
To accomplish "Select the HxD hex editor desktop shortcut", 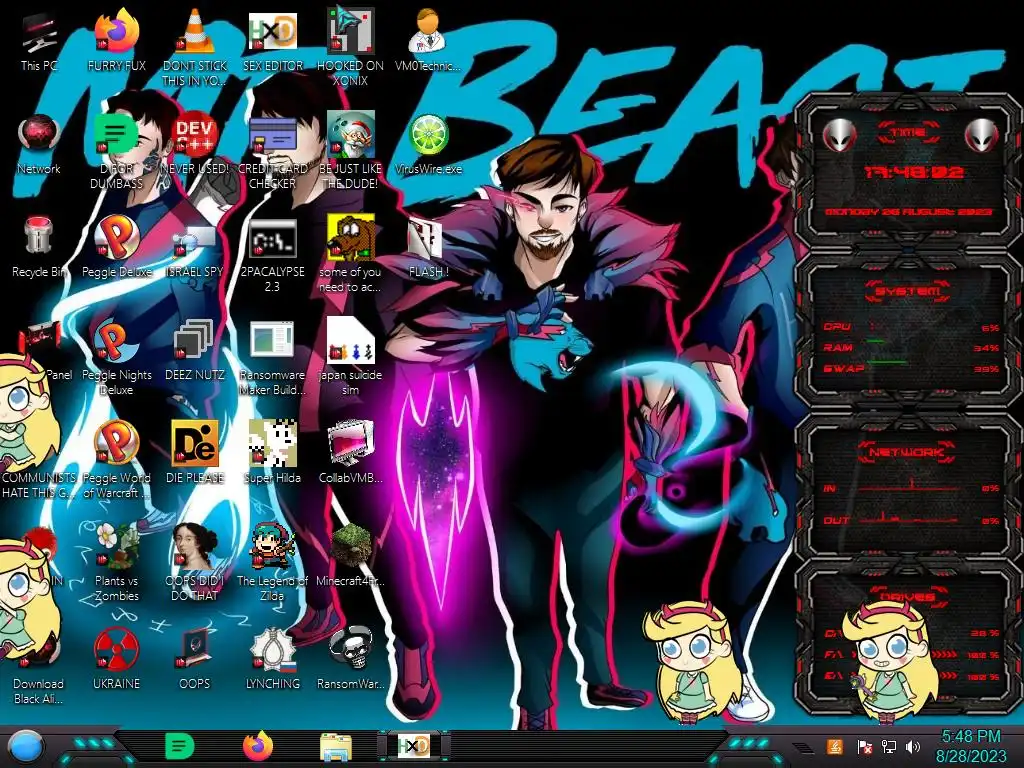I will click(272, 33).
